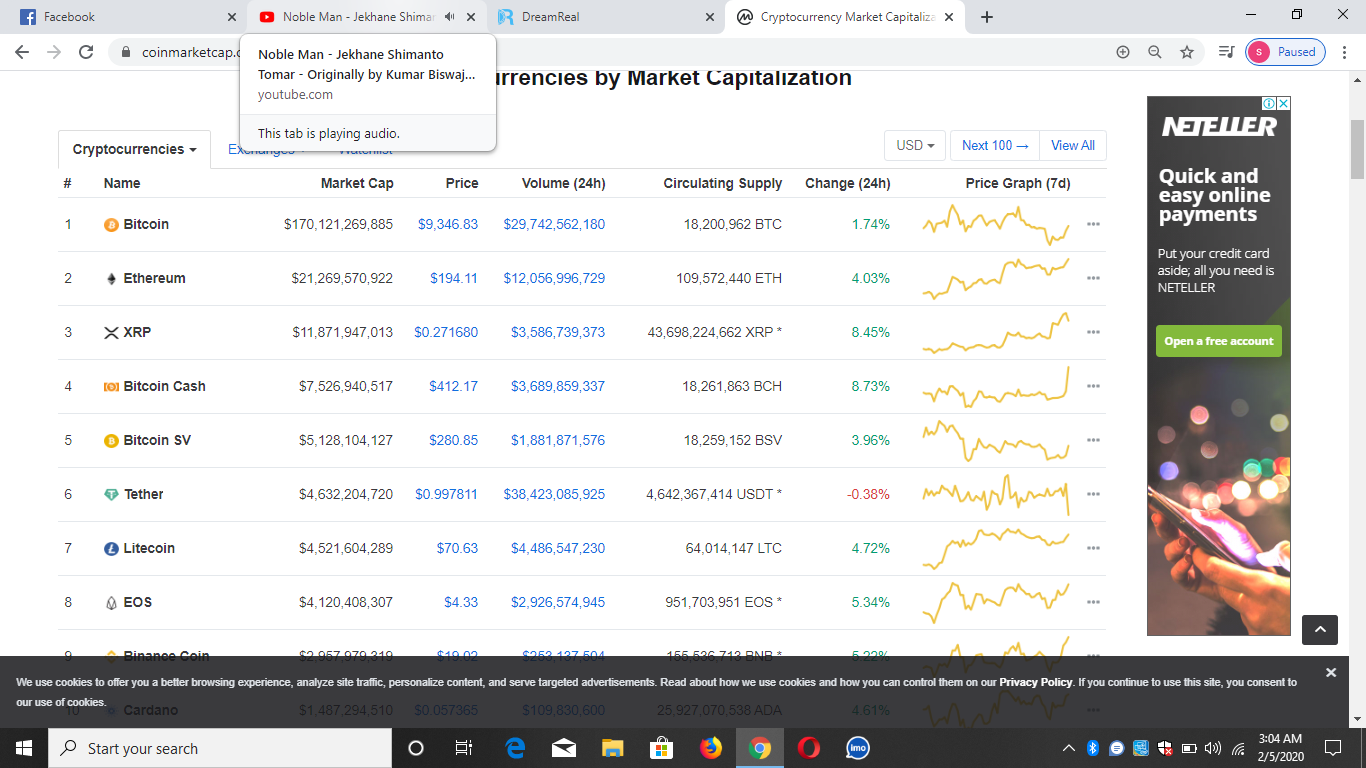Screen dimensions: 1366x768
Task: Open the Windows Start menu
Action: (x=24, y=748)
